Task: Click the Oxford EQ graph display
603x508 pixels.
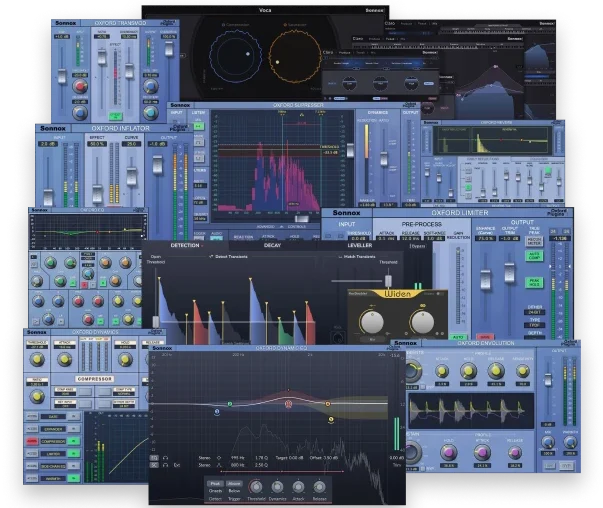Action: 88,231
